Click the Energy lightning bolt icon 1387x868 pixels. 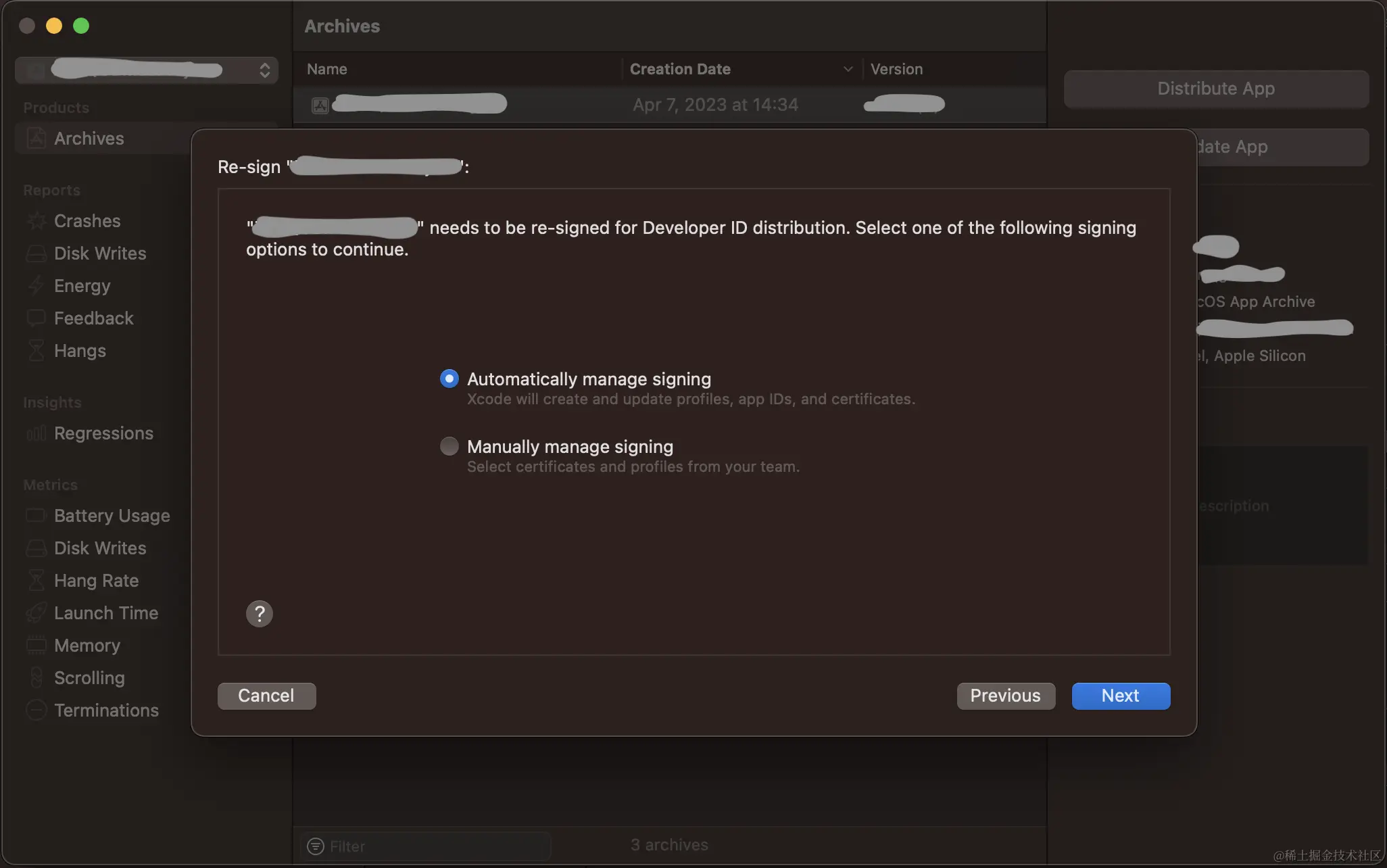(x=36, y=286)
